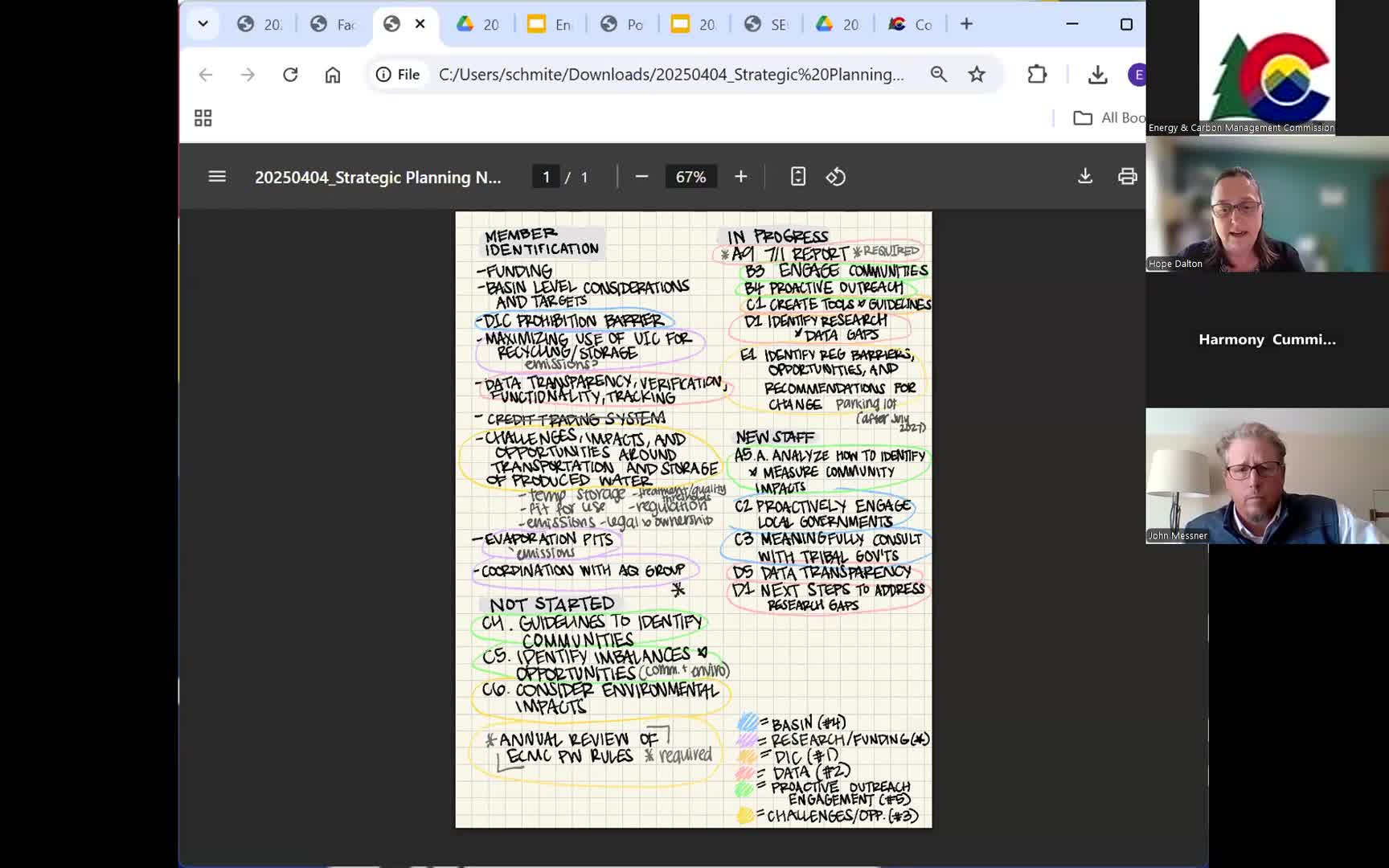Expand the tab search dropdown arrow

click(x=203, y=24)
